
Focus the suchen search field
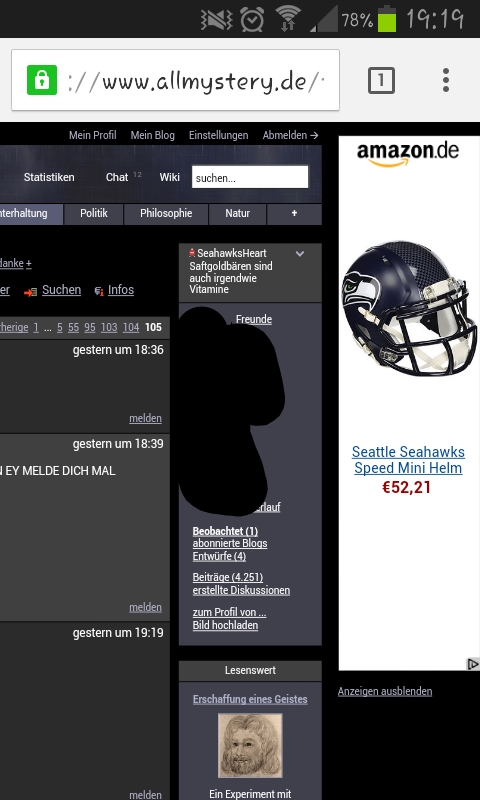[250, 177]
